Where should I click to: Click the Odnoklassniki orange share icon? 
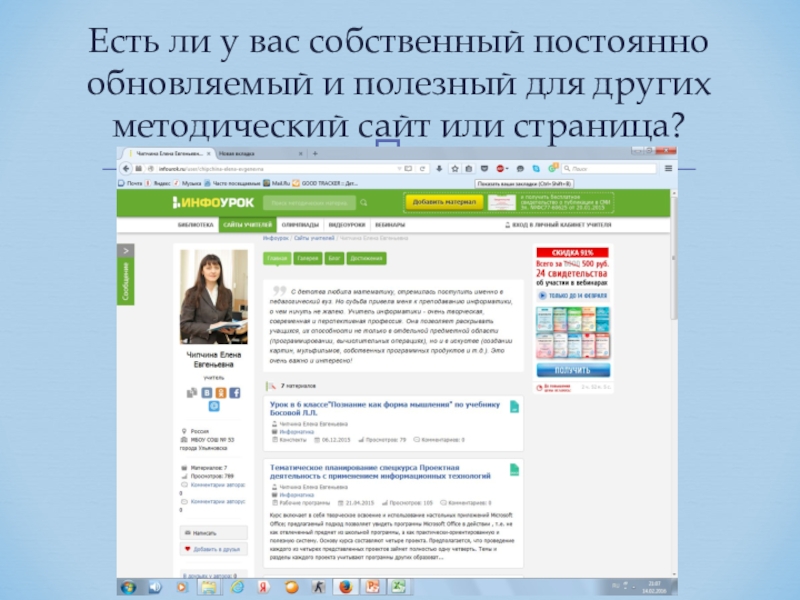220,392
